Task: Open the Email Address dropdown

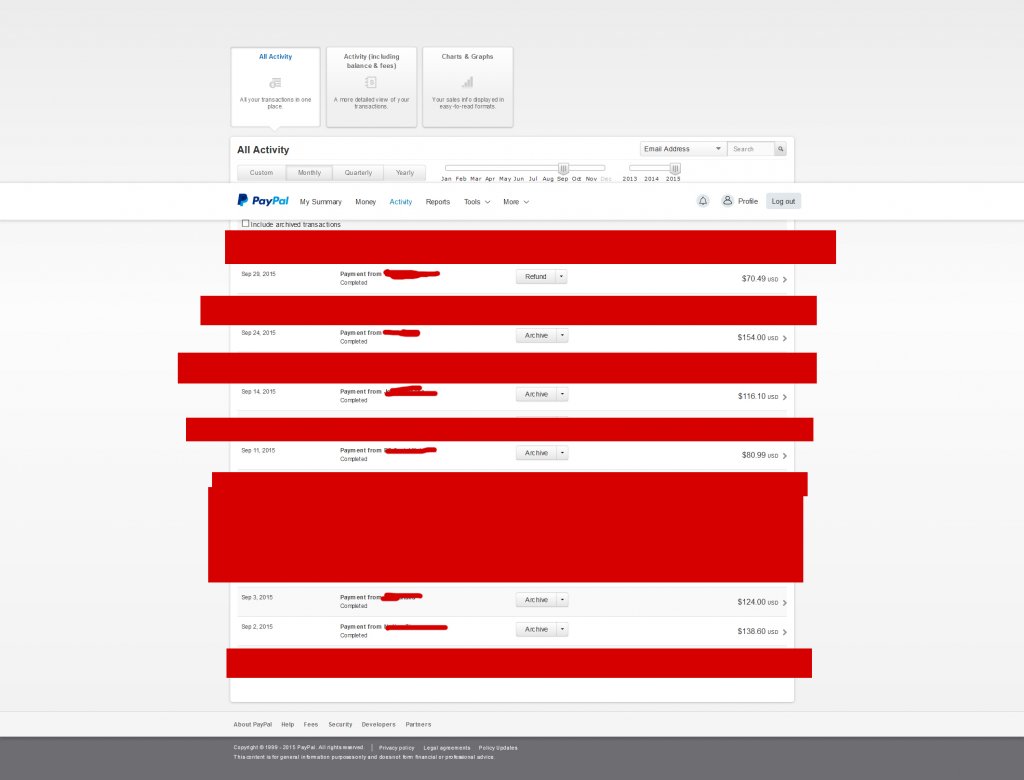Action: point(682,149)
